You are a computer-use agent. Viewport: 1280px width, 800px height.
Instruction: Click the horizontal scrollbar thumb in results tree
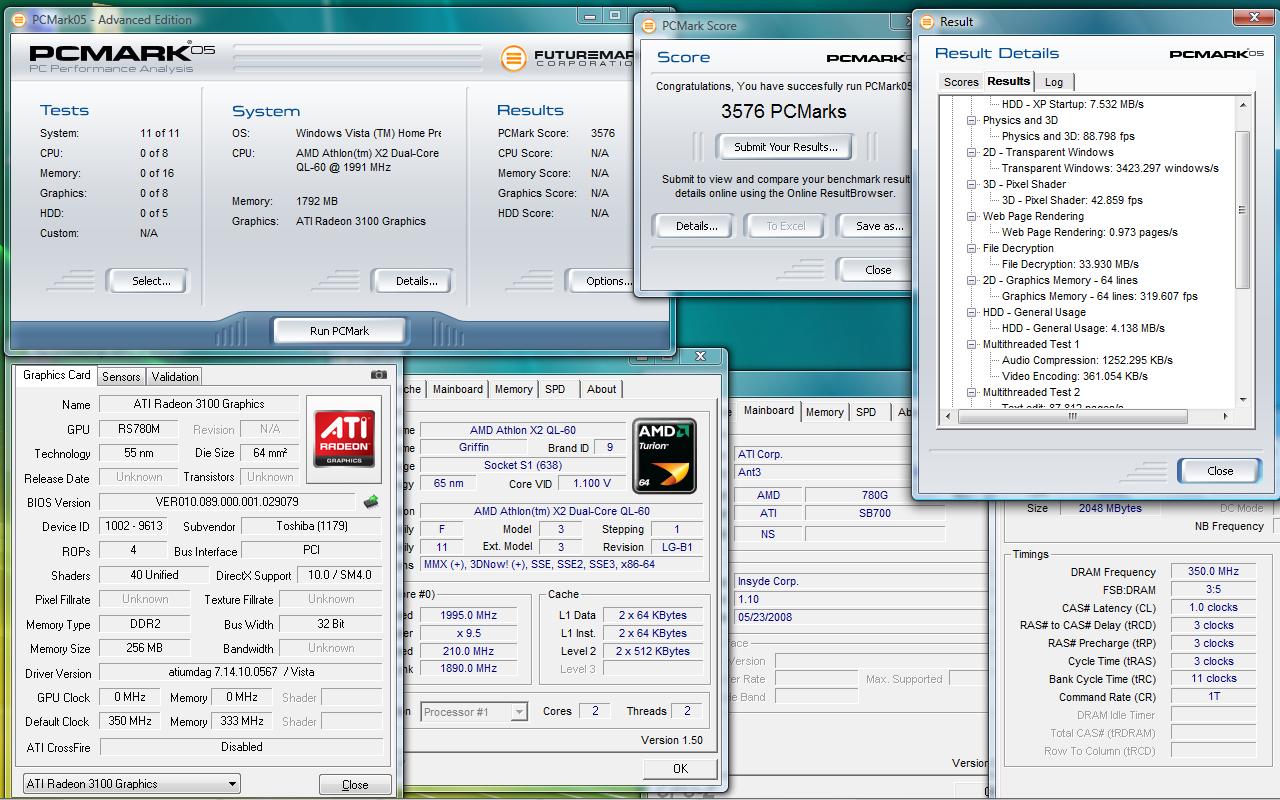pyautogui.click(x=1071, y=417)
